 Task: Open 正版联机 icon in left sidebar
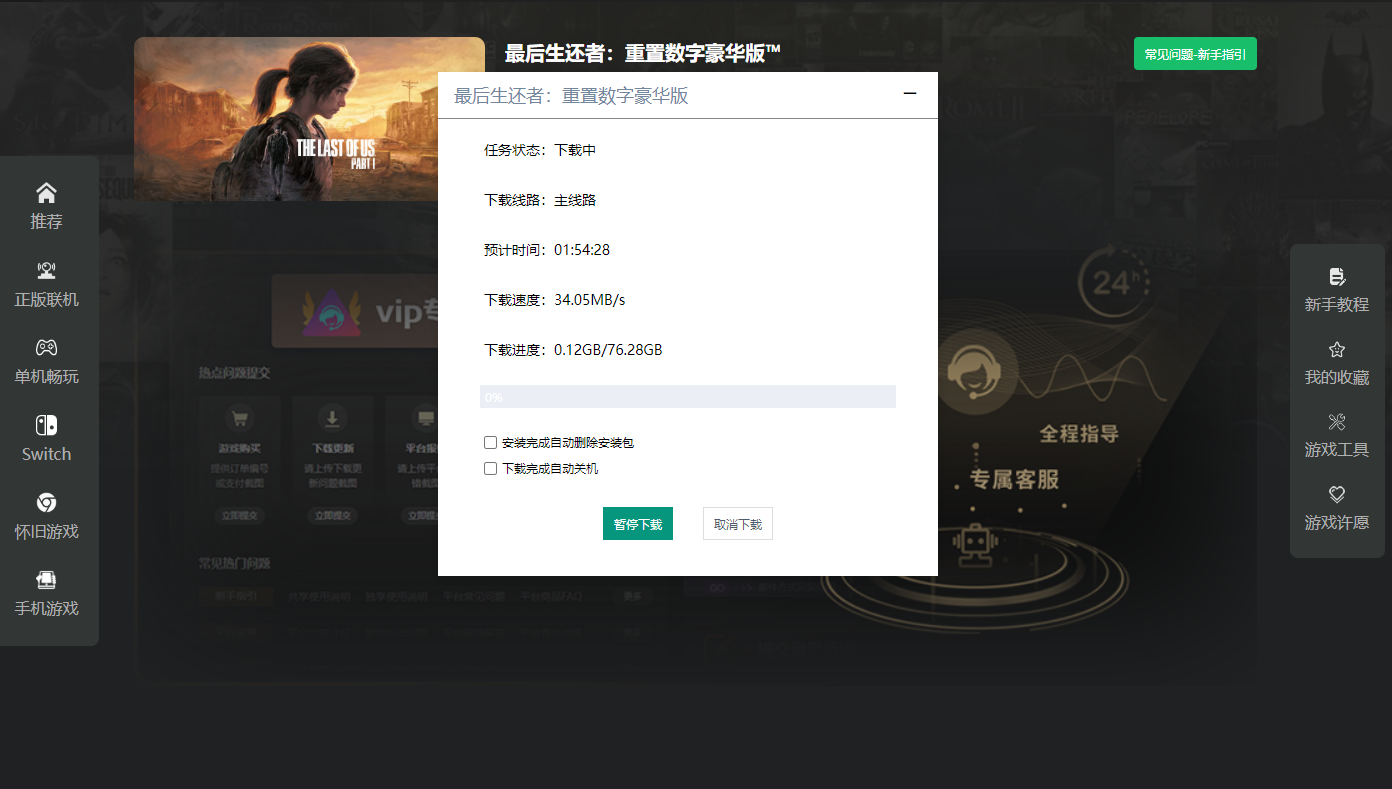[x=46, y=270]
